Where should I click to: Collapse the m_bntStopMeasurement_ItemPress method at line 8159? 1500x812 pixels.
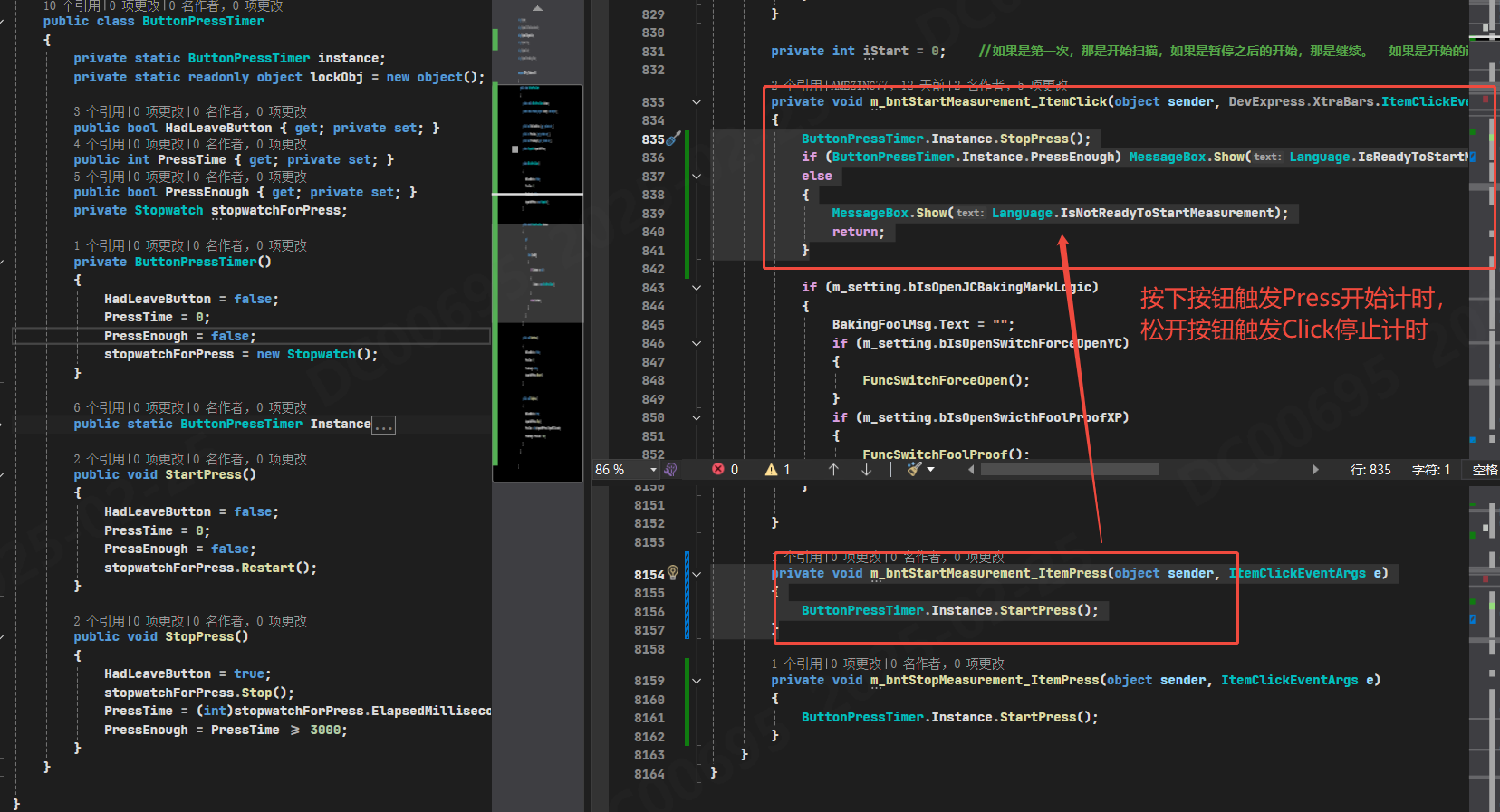click(x=697, y=681)
